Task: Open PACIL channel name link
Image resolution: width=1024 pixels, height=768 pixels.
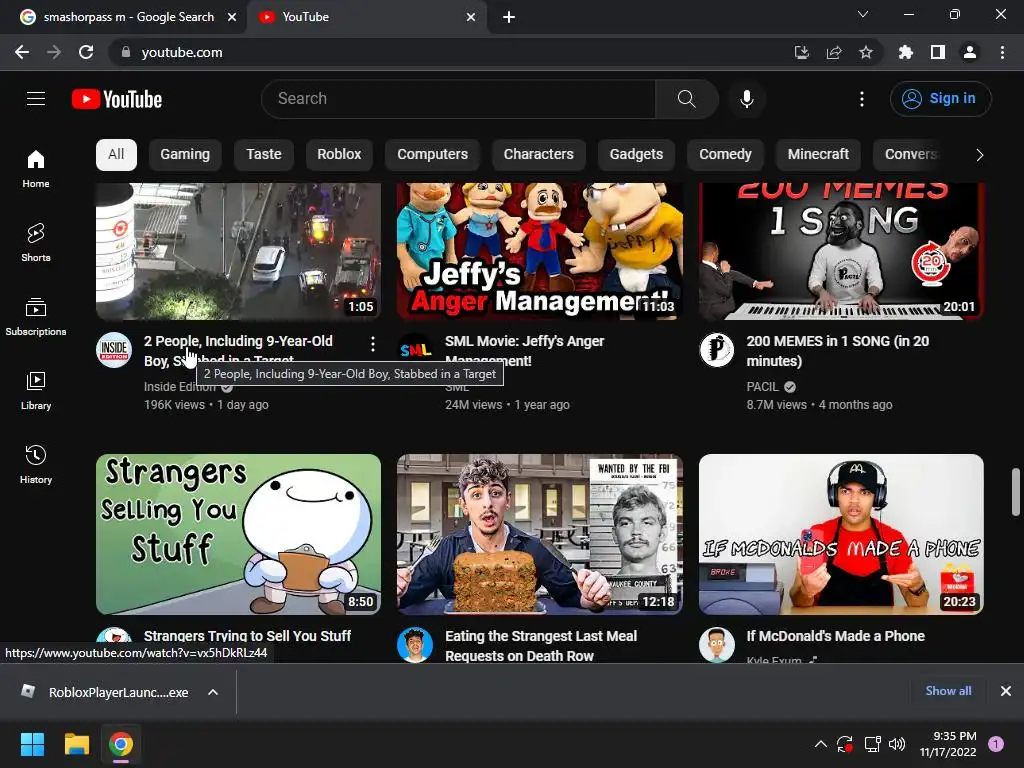Action: click(x=762, y=387)
